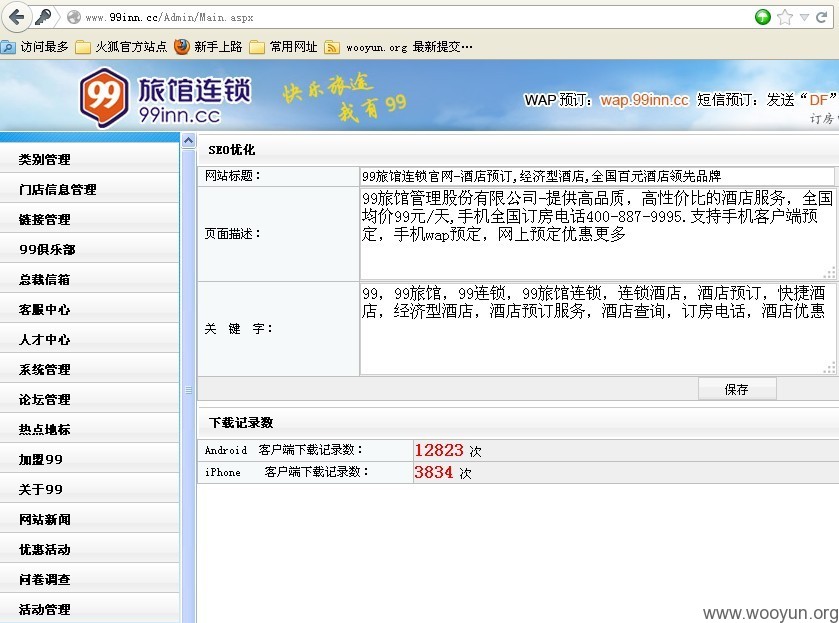This screenshot has width=839, height=623.
Task: Open the address bar history dropdown arrow
Action: coord(804,17)
